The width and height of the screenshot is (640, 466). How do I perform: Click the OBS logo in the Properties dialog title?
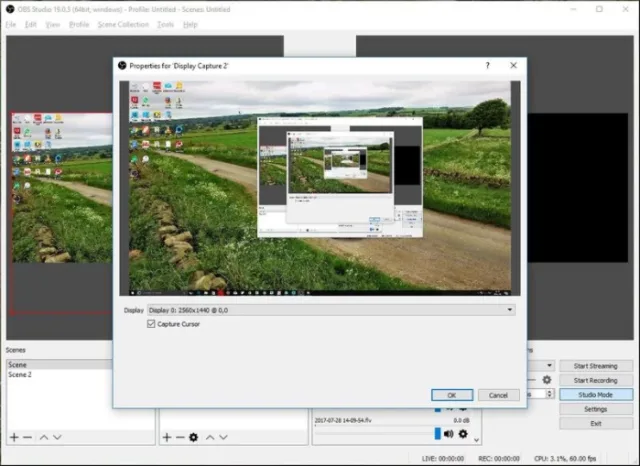122,65
